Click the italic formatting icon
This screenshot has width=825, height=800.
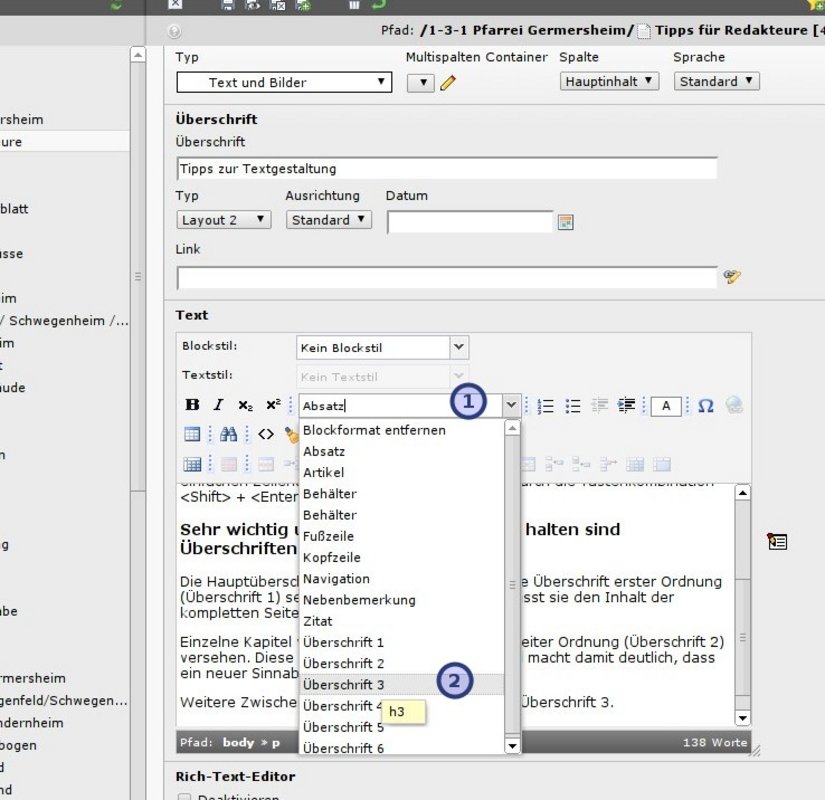point(218,405)
